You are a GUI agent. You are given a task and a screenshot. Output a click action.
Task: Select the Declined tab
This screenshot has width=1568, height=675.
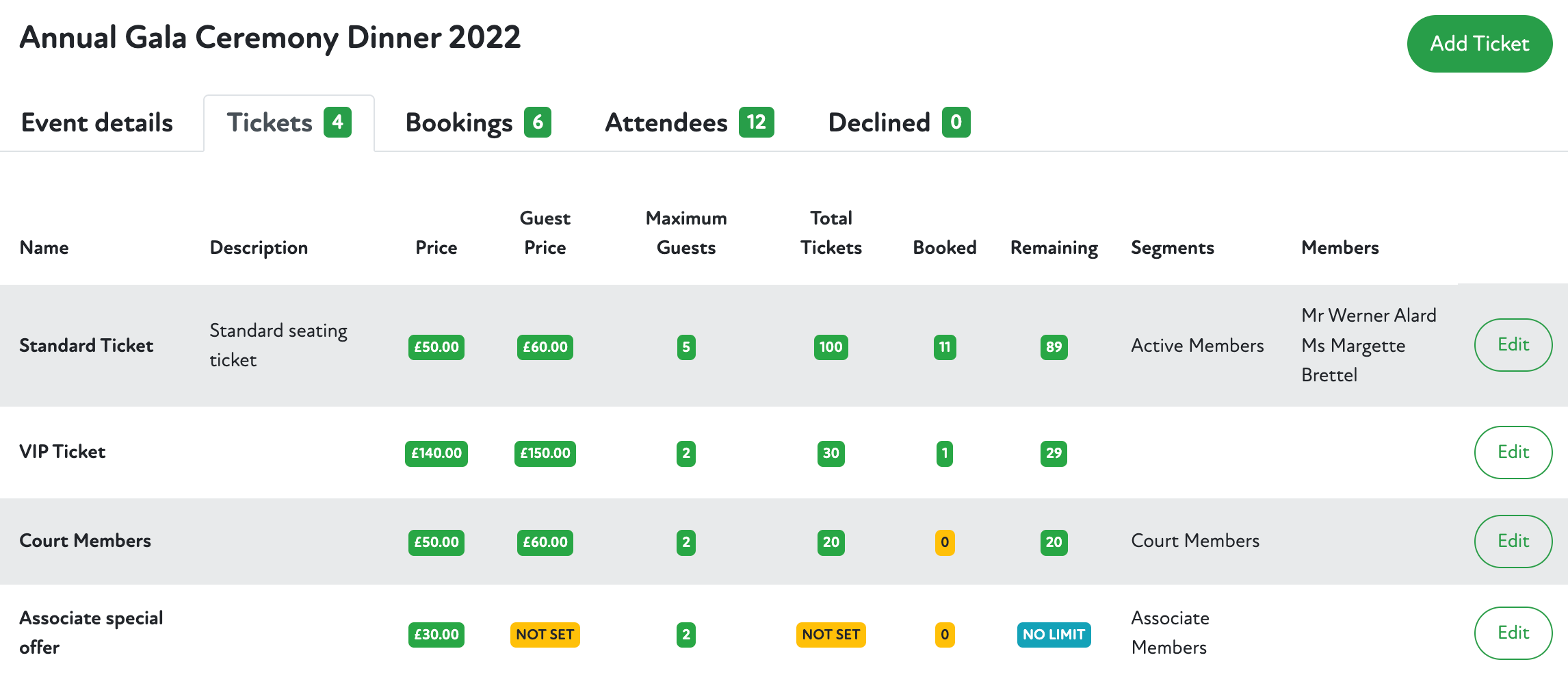pyautogui.click(x=898, y=123)
